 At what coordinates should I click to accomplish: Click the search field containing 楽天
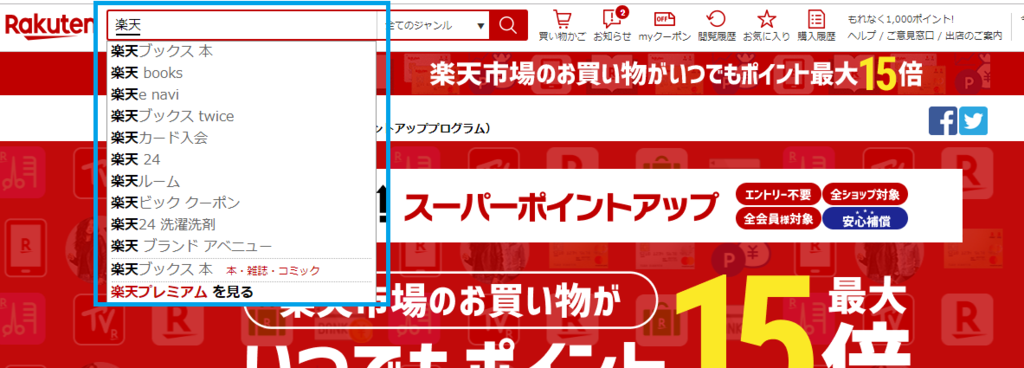242,25
